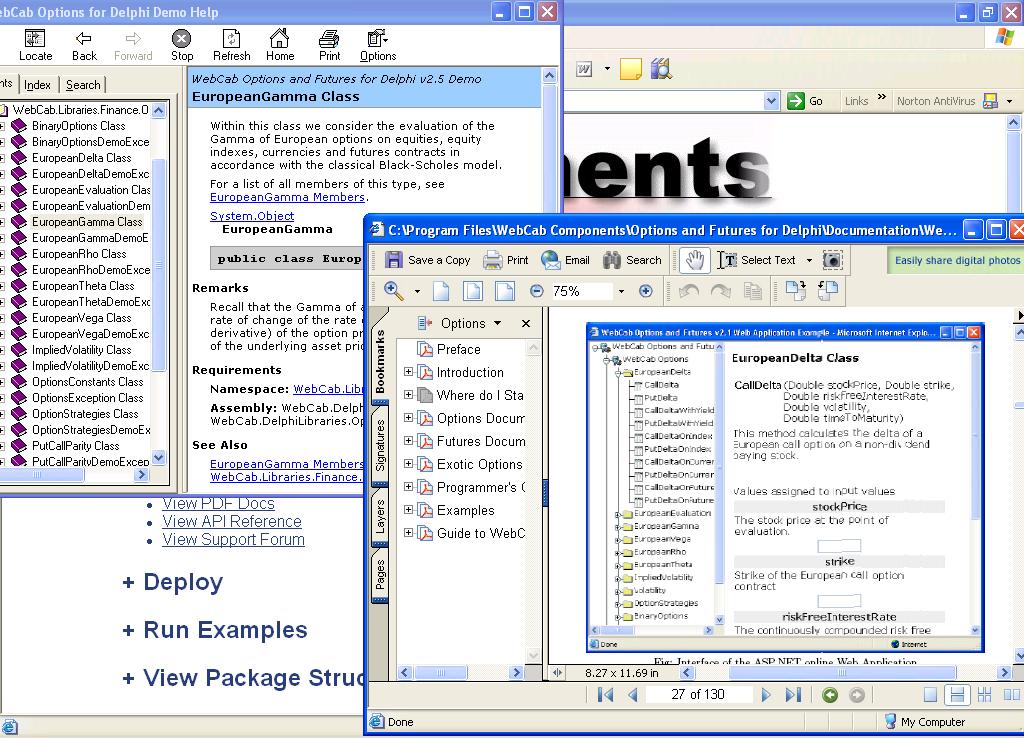This screenshot has width=1024, height=738.
Task: Open the Preface bookmark
Action: [458, 349]
